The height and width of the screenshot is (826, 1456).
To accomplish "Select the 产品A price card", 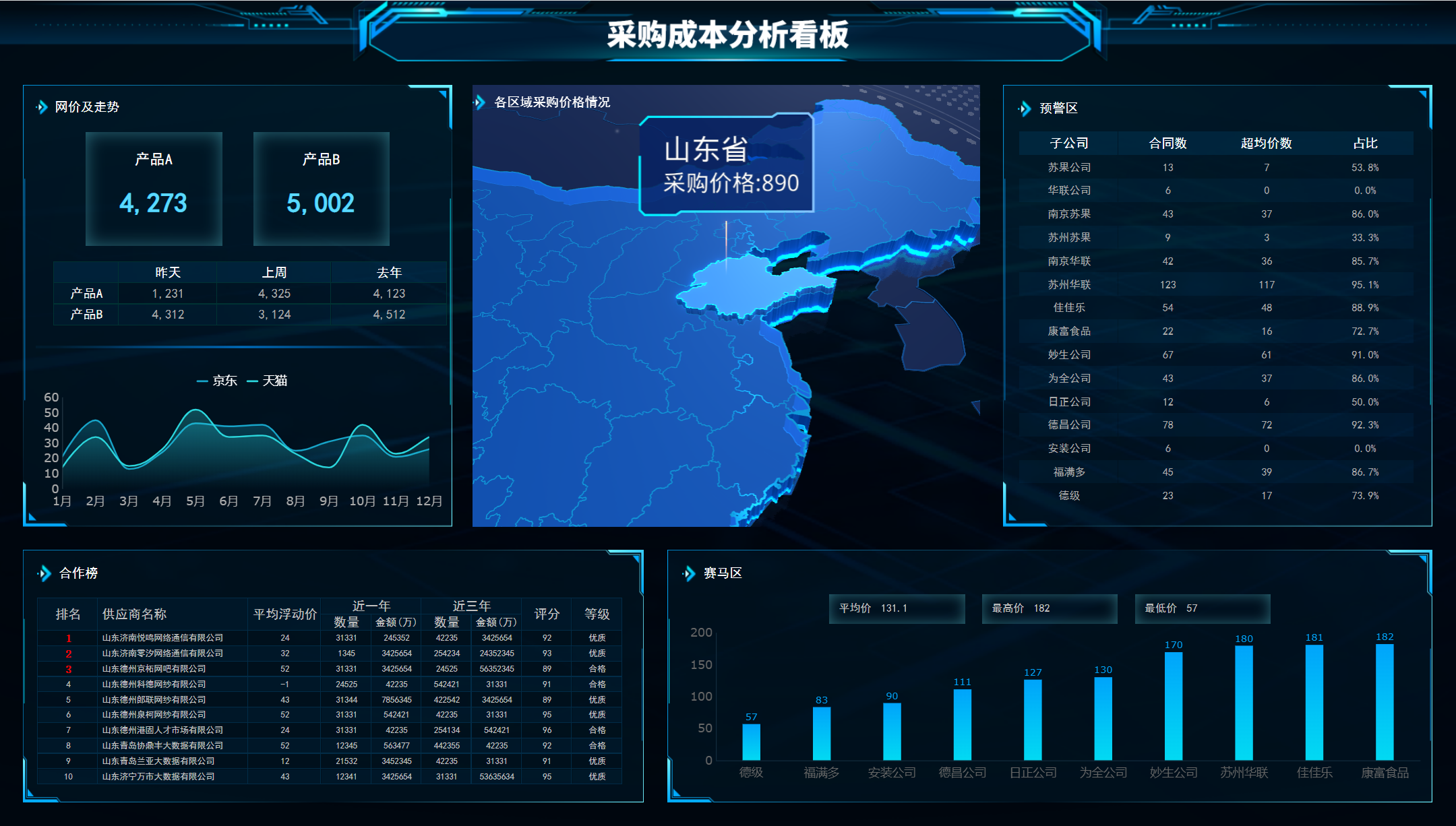I will pyautogui.click(x=154, y=189).
